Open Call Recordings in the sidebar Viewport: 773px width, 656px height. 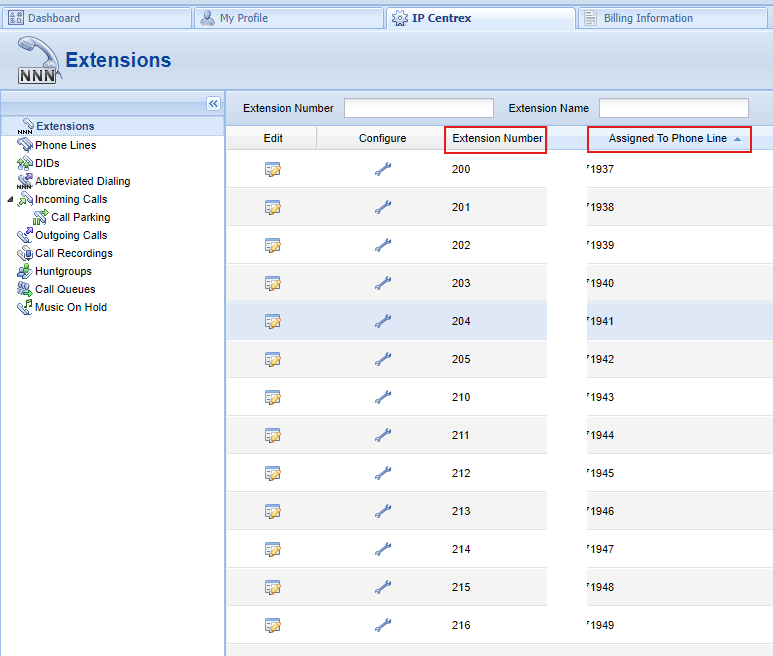73,253
